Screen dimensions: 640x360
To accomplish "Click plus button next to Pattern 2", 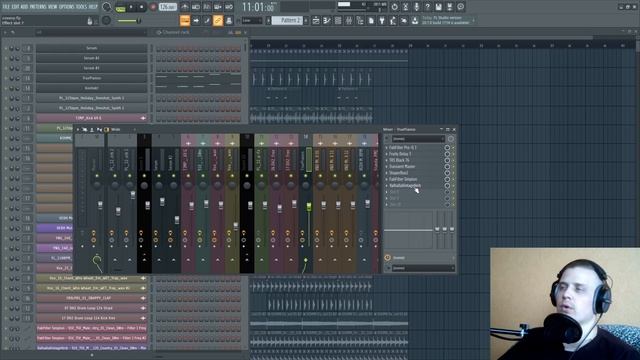I will (306, 20).
